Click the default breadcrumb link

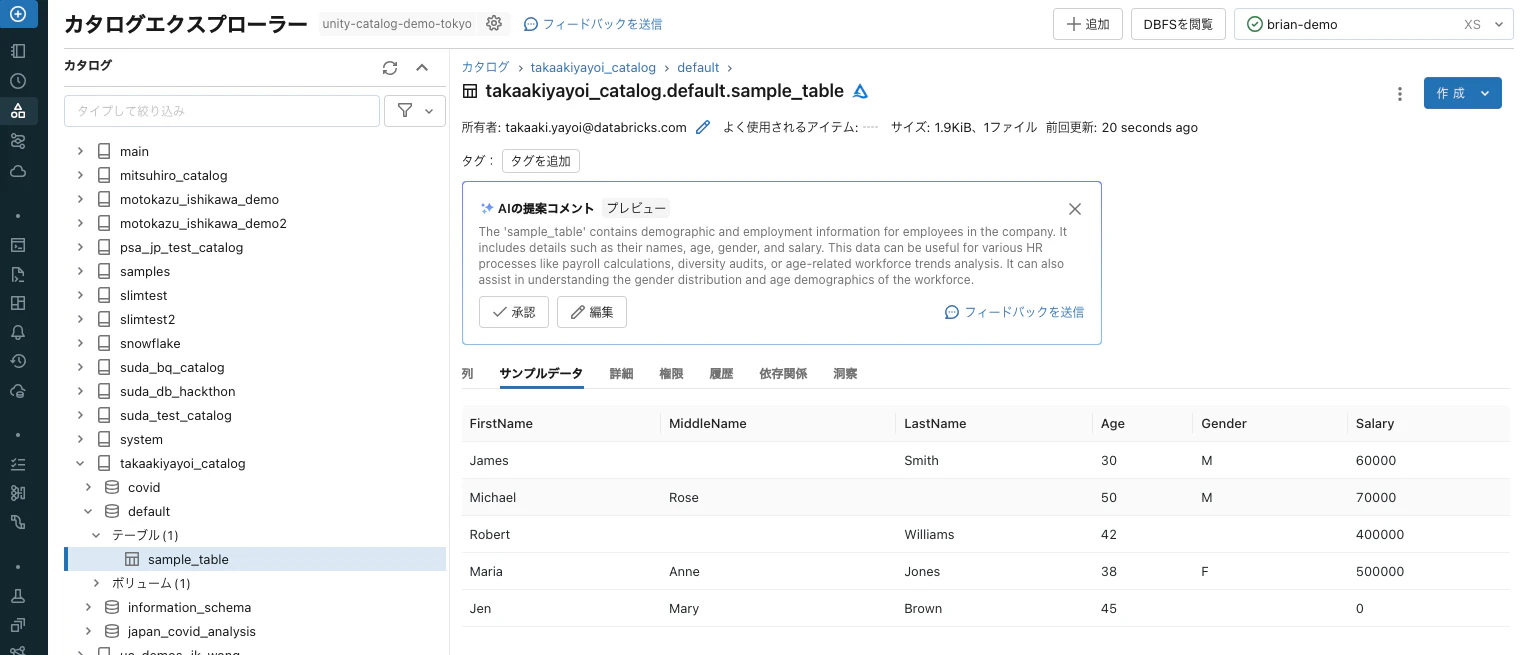[x=698, y=67]
